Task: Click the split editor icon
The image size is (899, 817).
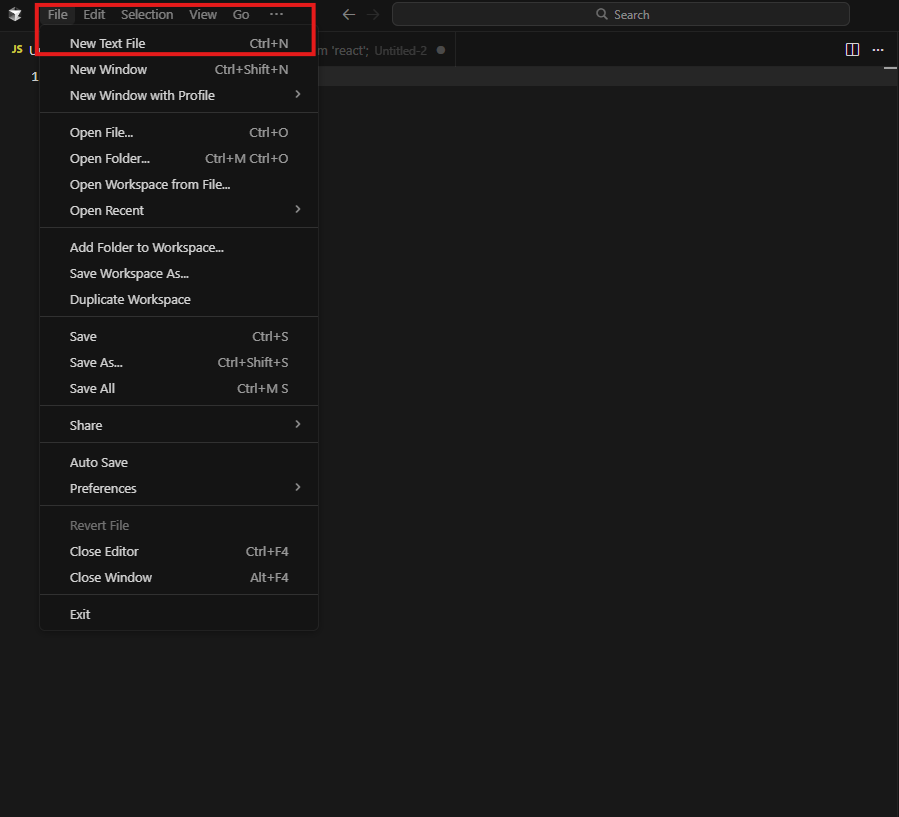Action: point(852,50)
